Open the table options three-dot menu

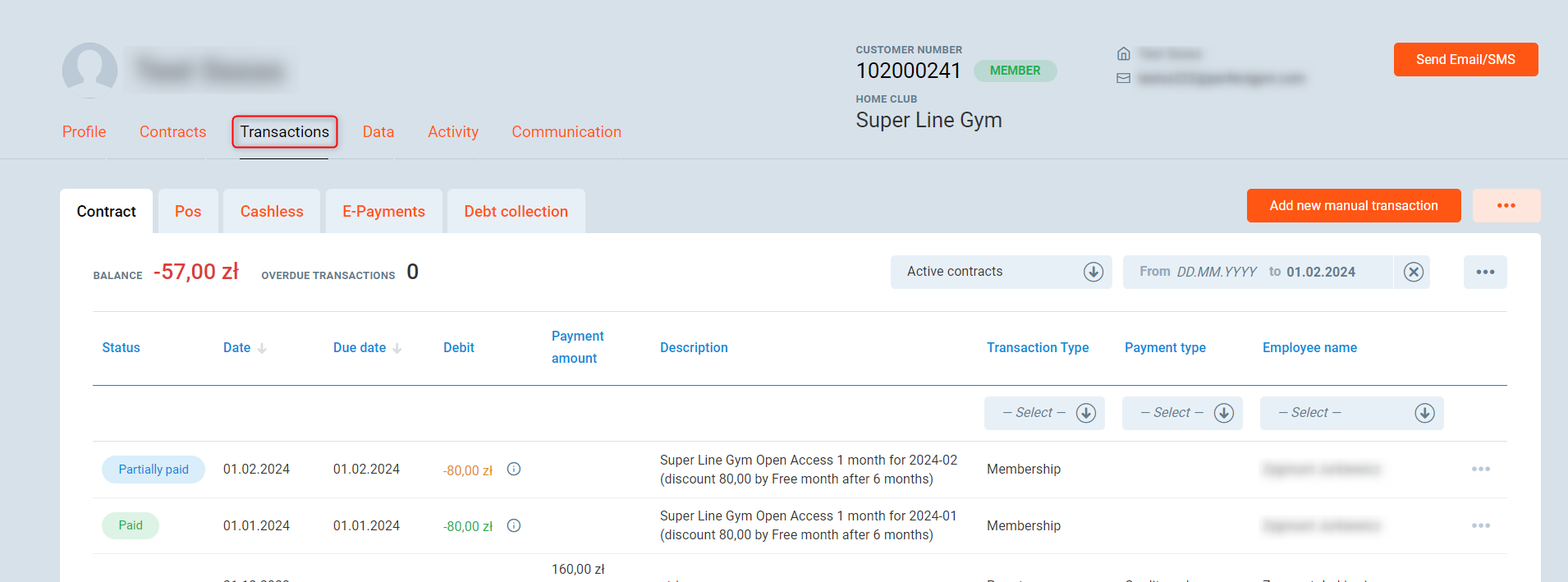click(1484, 272)
